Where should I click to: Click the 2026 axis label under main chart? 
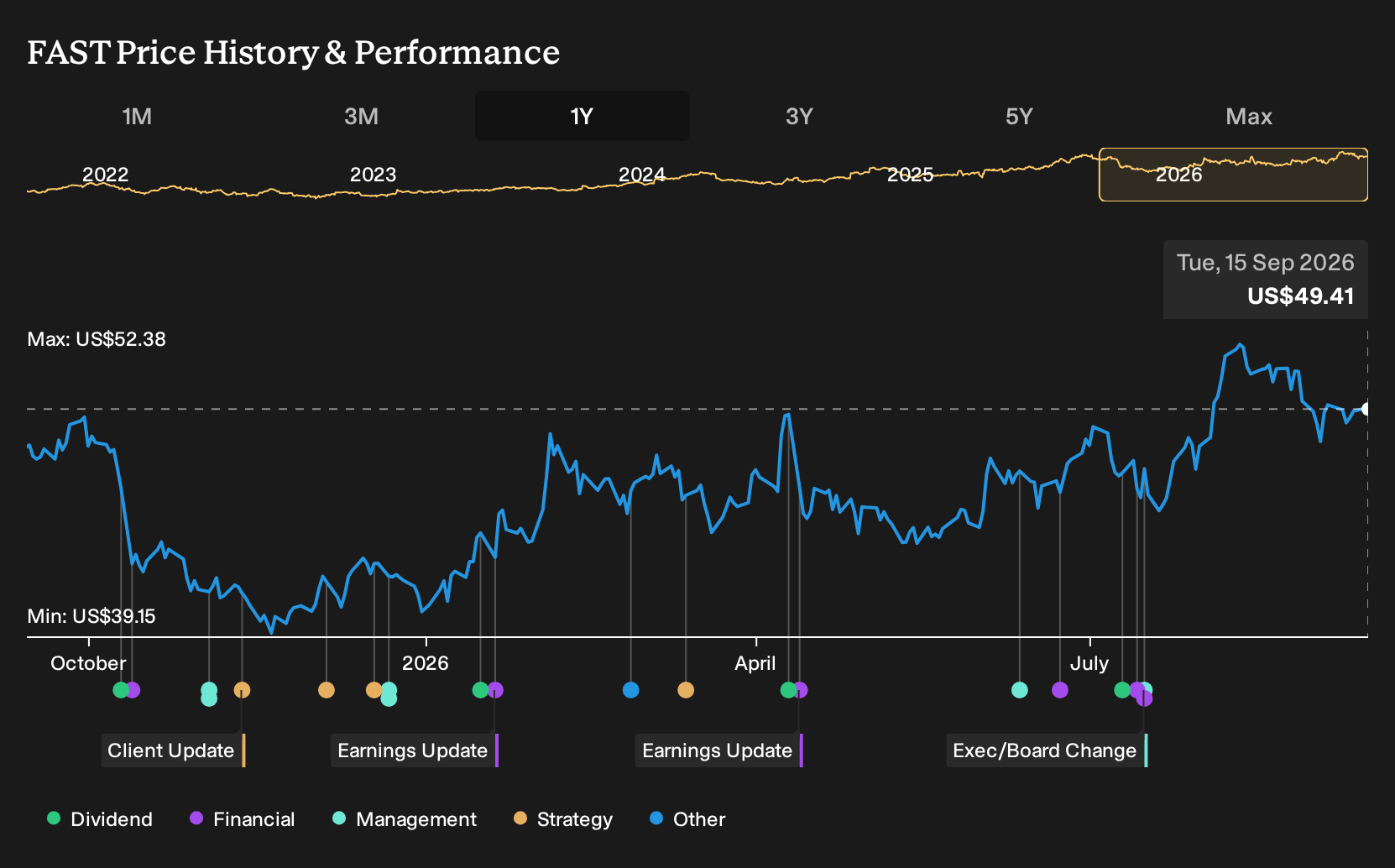point(426,663)
